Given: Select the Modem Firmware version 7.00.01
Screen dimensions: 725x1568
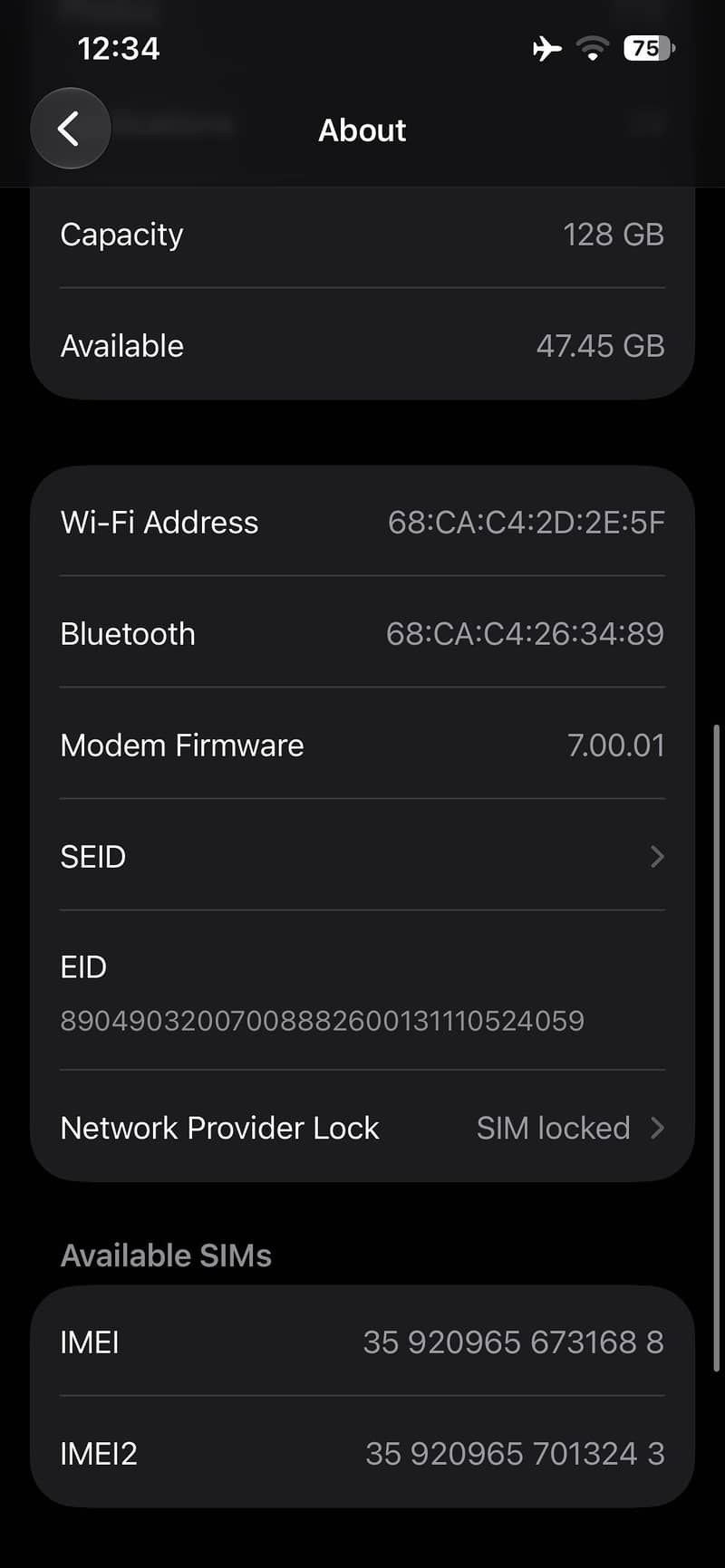Looking at the screenshot, I should tap(616, 745).
